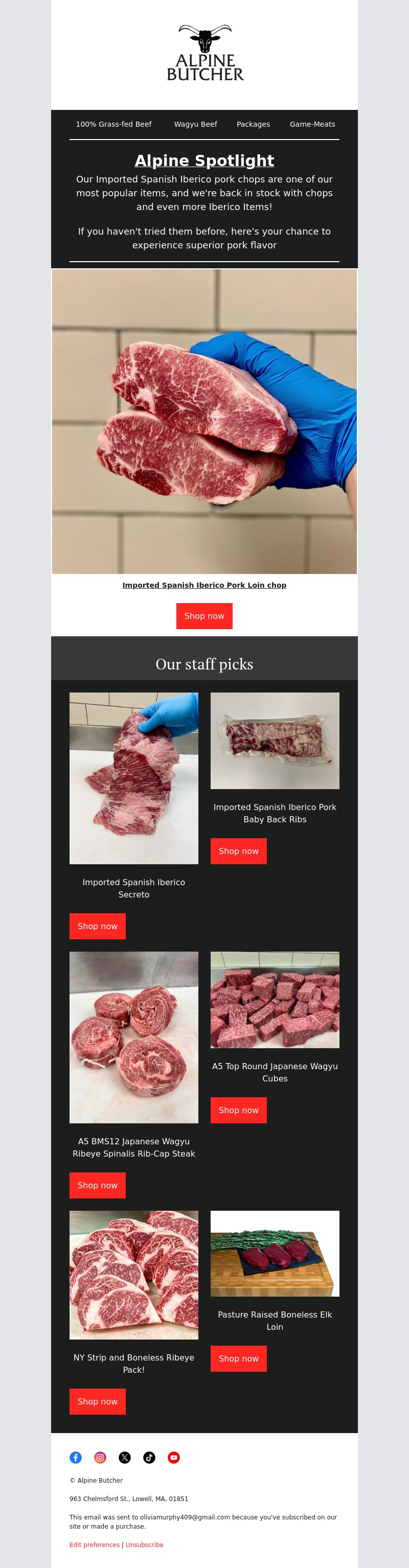The width and height of the screenshot is (409, 1568).
Task: Select Wagyu Beef menu item
Action: pyautogui.click(x=195, y=124)
